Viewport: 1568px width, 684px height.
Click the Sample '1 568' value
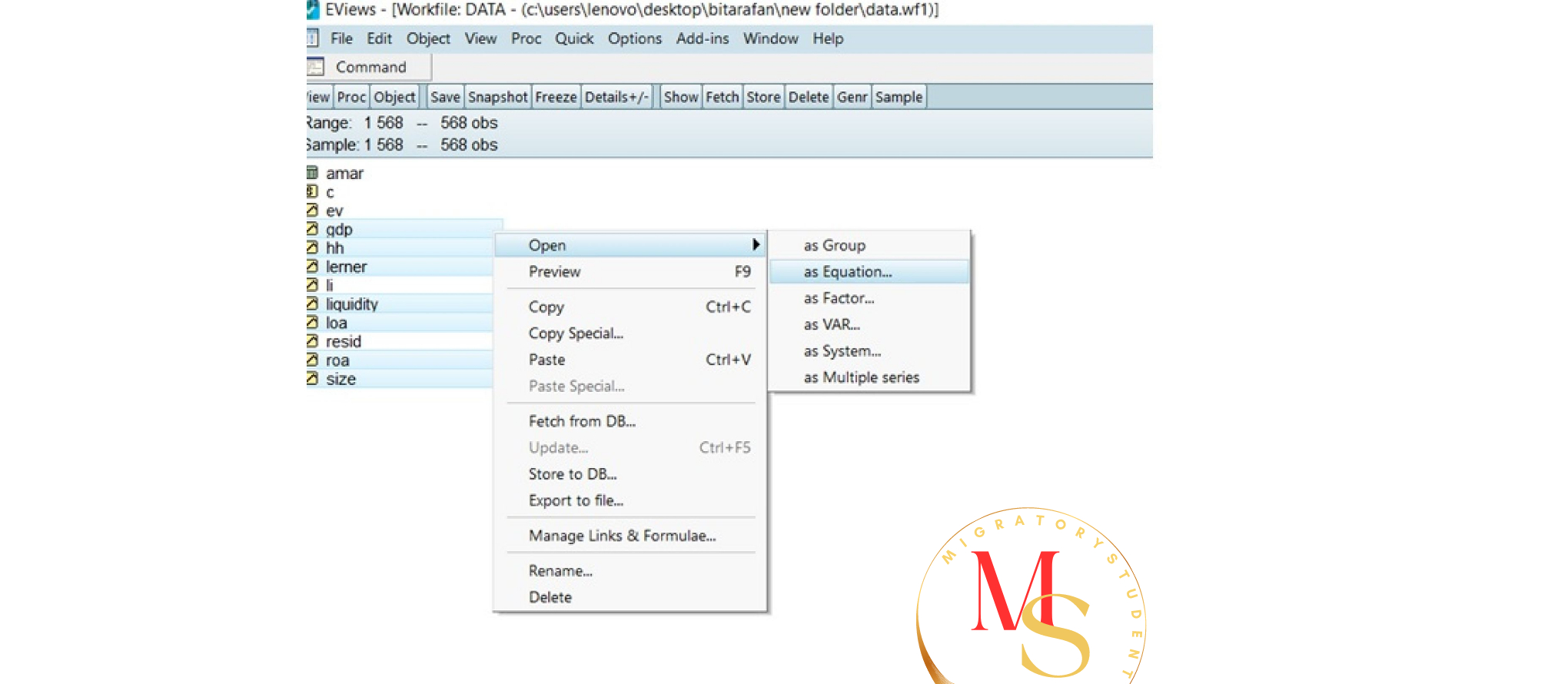384,144
